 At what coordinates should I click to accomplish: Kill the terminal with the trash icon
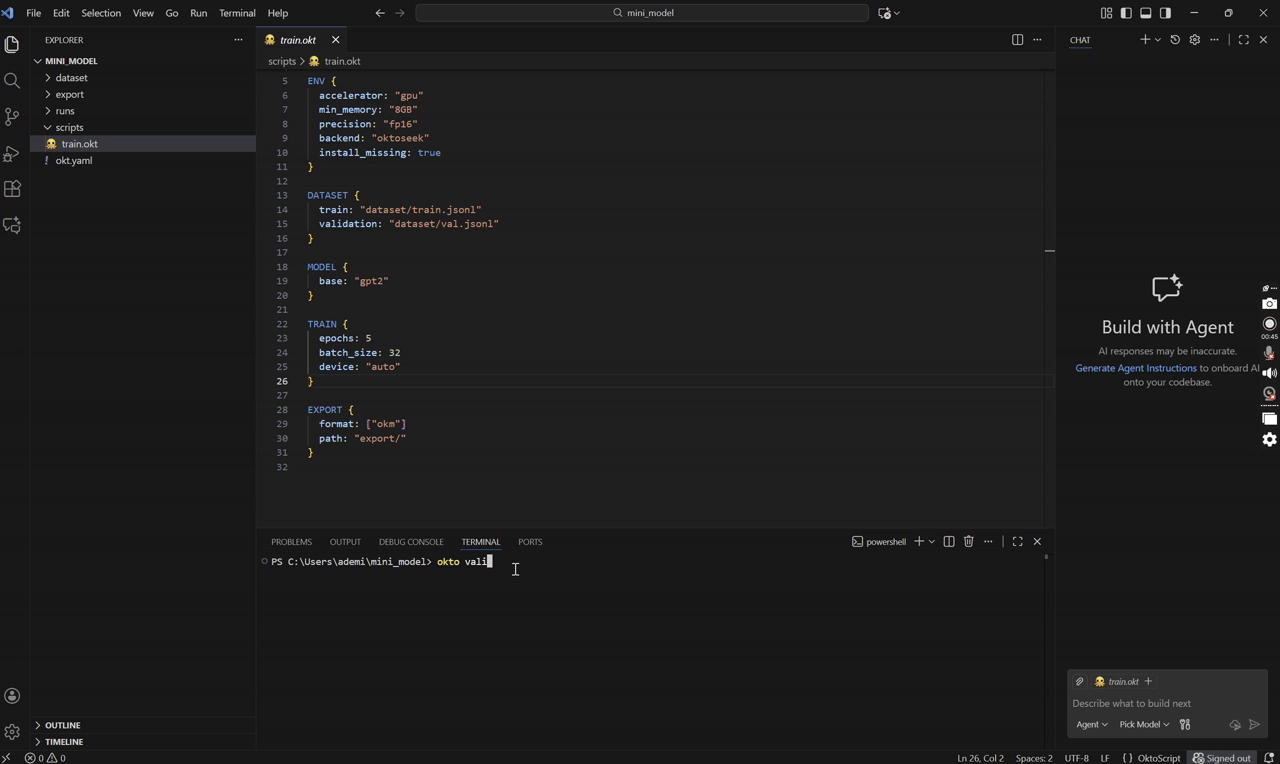pos(968,541)
